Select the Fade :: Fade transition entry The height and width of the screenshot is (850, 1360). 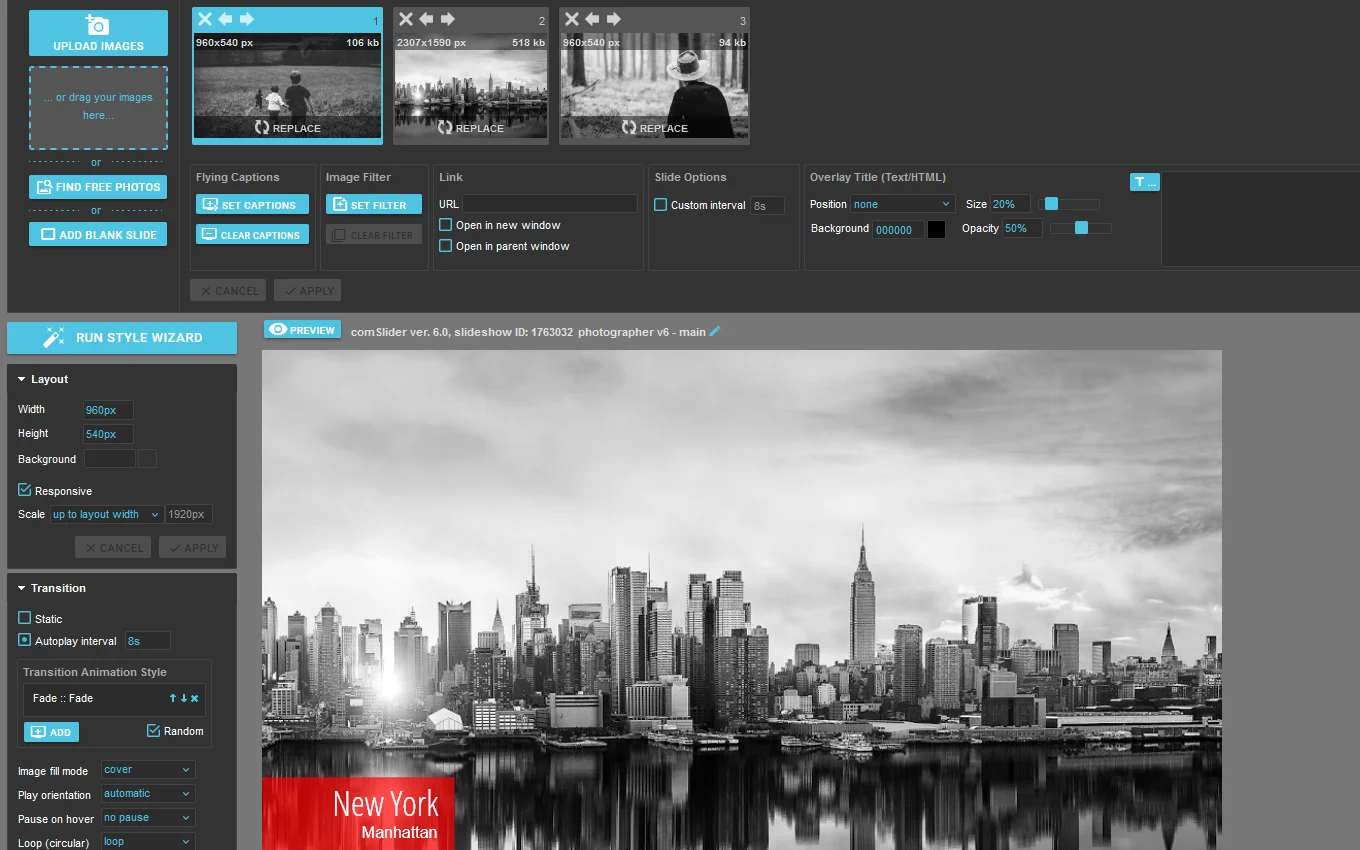click(x=114, y=699)
